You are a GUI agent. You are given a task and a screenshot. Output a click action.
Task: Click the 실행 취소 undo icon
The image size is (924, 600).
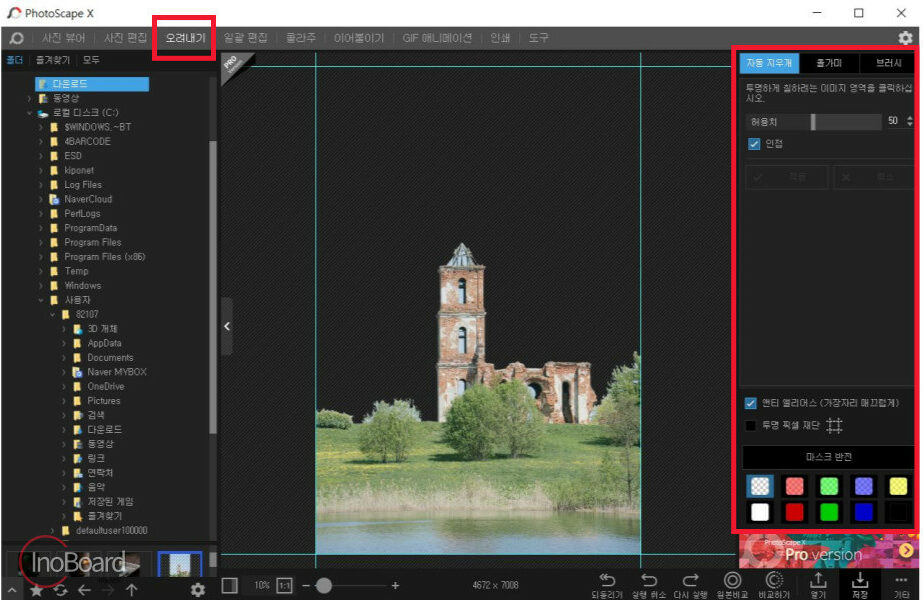[x=648, y=580]
